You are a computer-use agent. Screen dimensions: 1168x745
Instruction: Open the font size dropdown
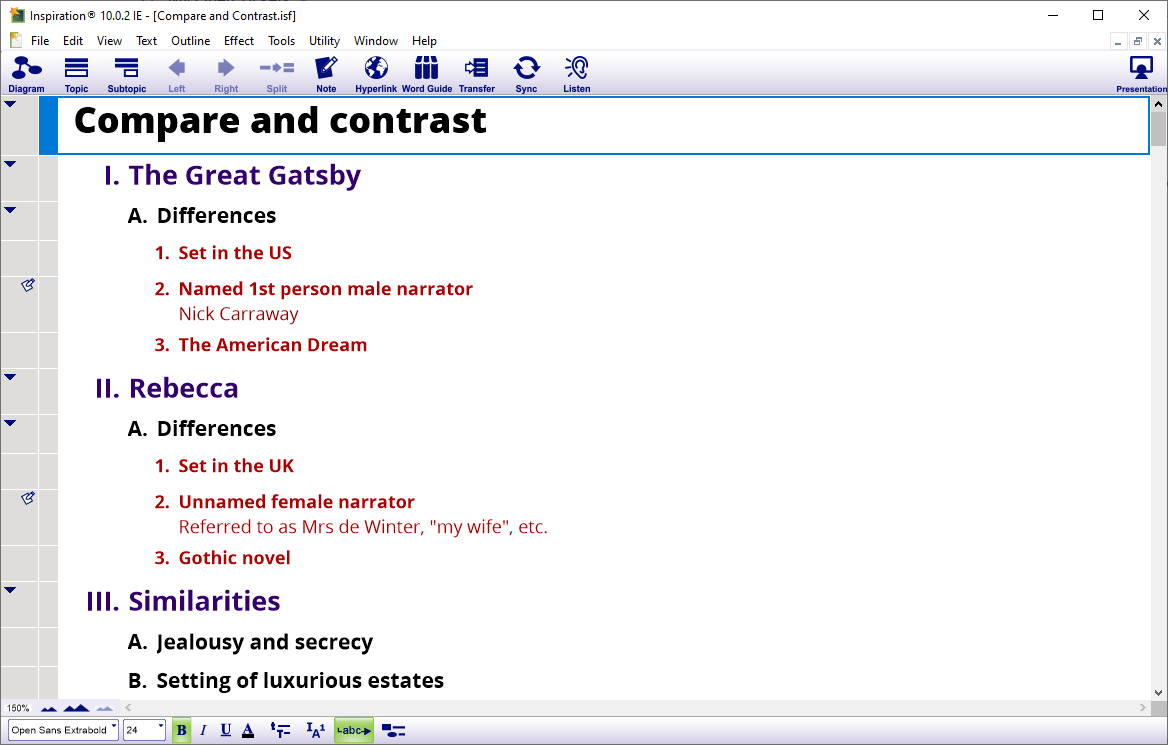[160, 724]
